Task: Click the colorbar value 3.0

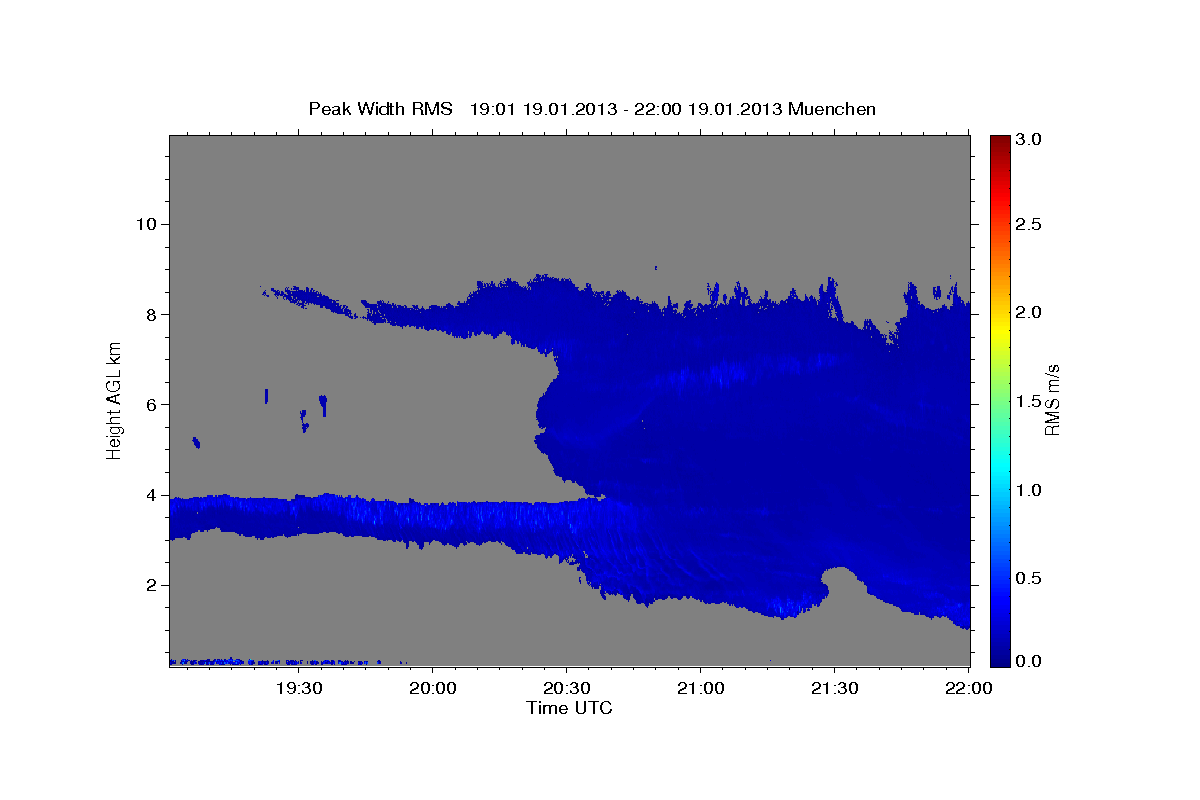Action: 1029,139
